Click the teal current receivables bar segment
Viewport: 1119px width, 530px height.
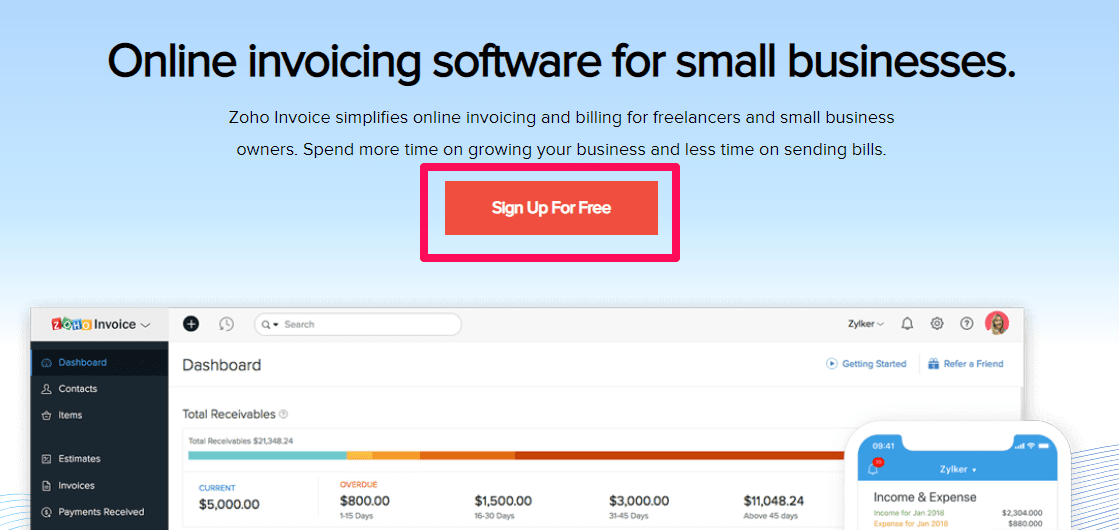coord(268,455)
